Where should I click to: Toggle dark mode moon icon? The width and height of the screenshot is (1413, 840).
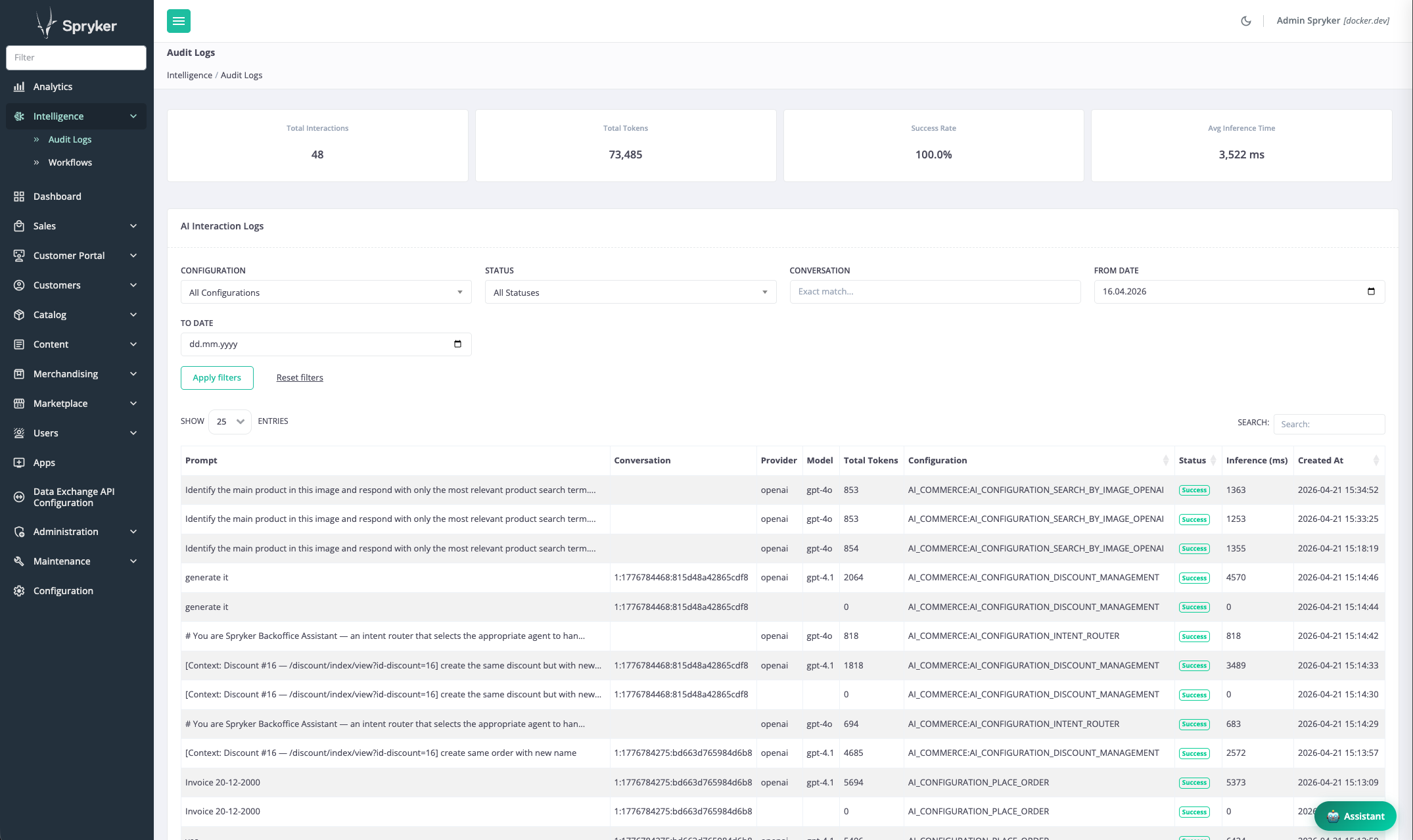[x=1245, y=21]
